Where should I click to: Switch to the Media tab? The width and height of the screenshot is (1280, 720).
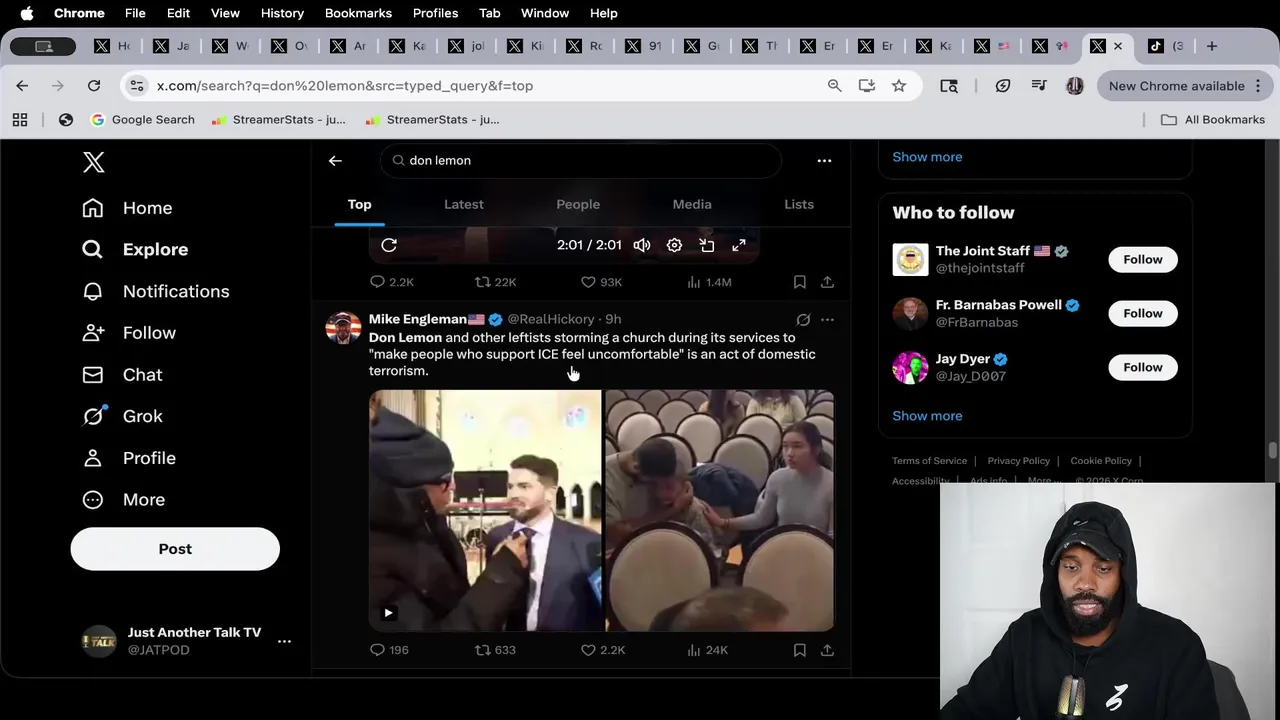(692, 204)
